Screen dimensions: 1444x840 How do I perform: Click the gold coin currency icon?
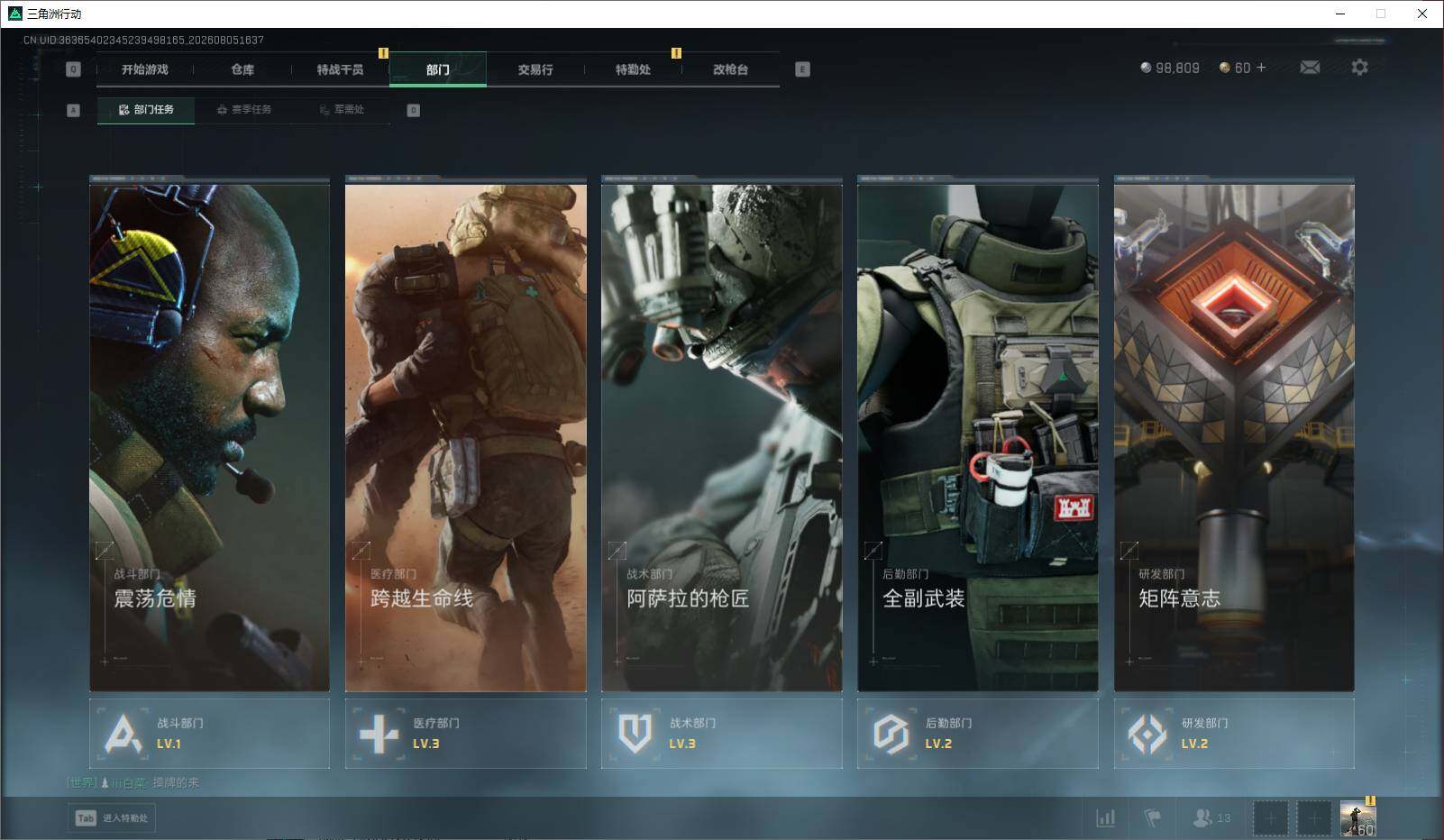(x=1224, y=68)
